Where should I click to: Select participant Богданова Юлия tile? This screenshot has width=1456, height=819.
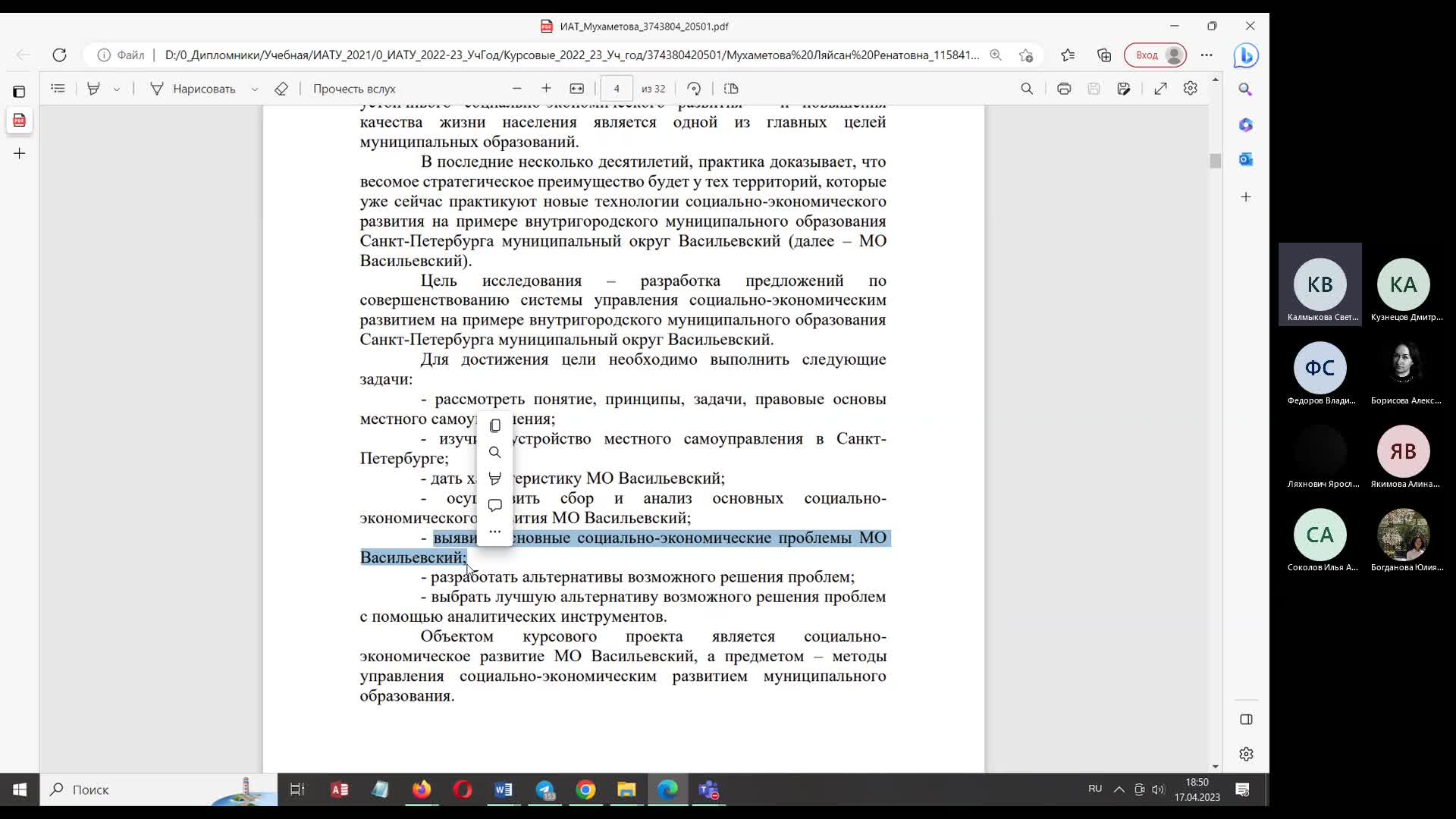coord(1404,535)
